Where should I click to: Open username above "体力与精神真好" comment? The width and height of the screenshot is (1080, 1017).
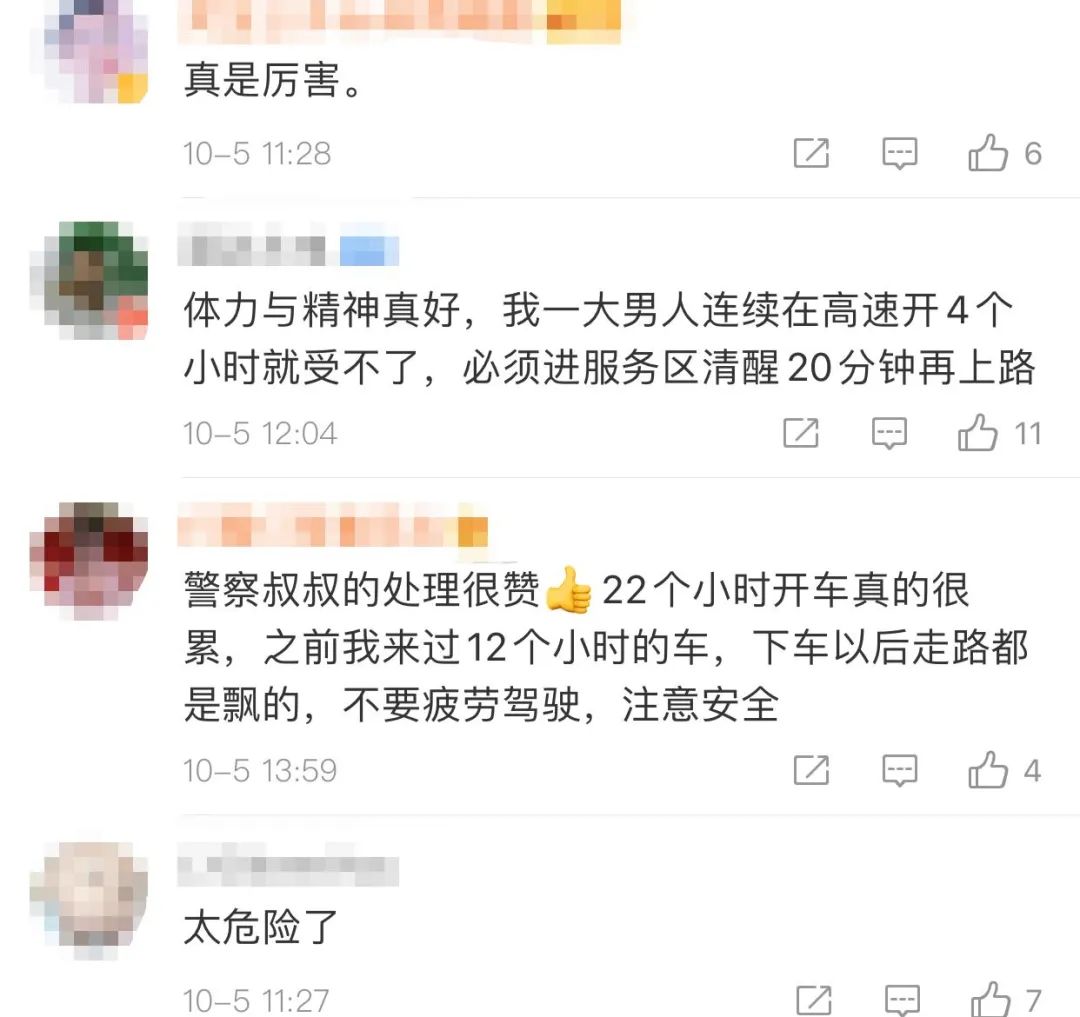289,250
